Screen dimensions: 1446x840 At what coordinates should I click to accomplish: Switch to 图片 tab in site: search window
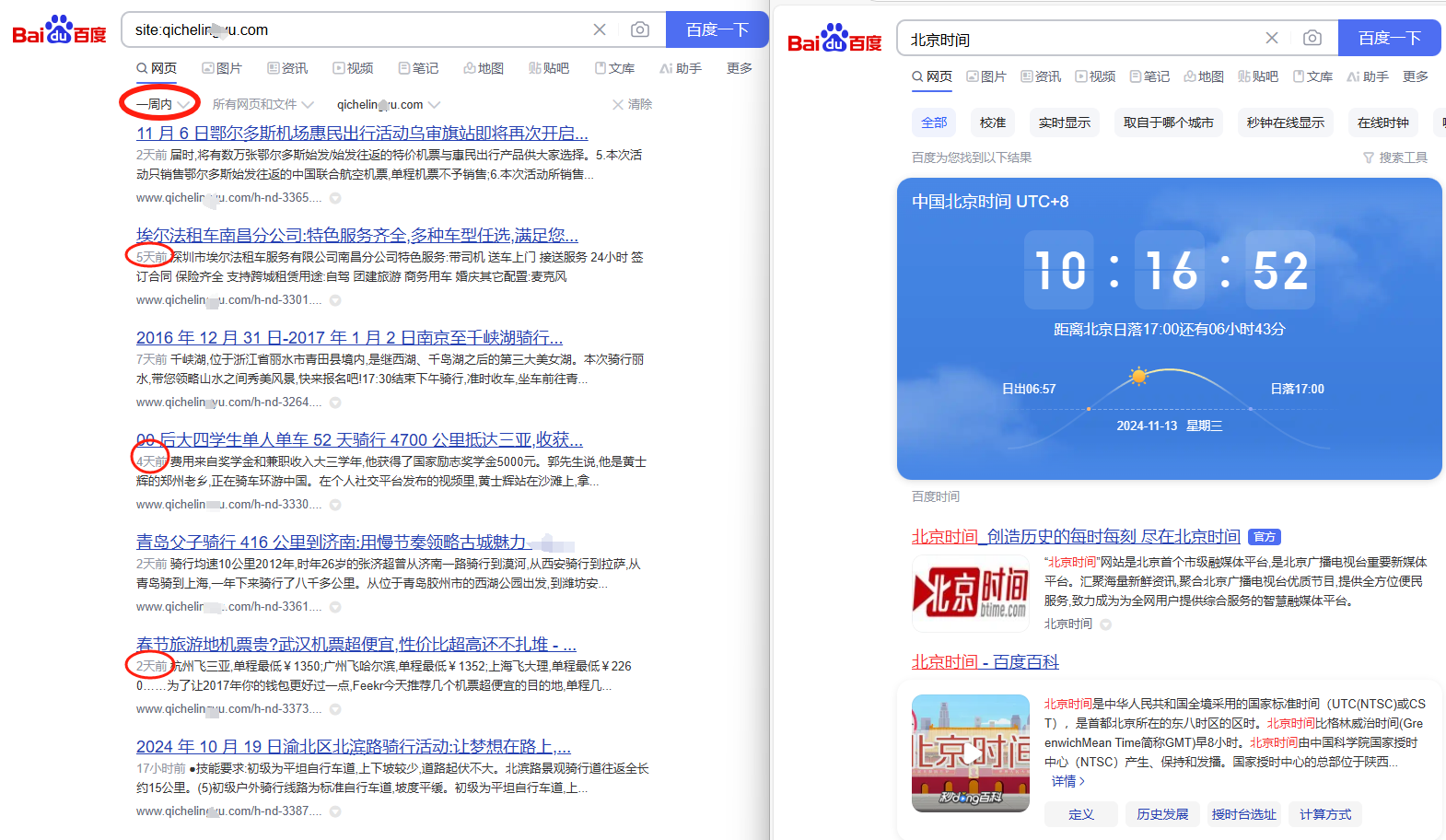[222, 68]
